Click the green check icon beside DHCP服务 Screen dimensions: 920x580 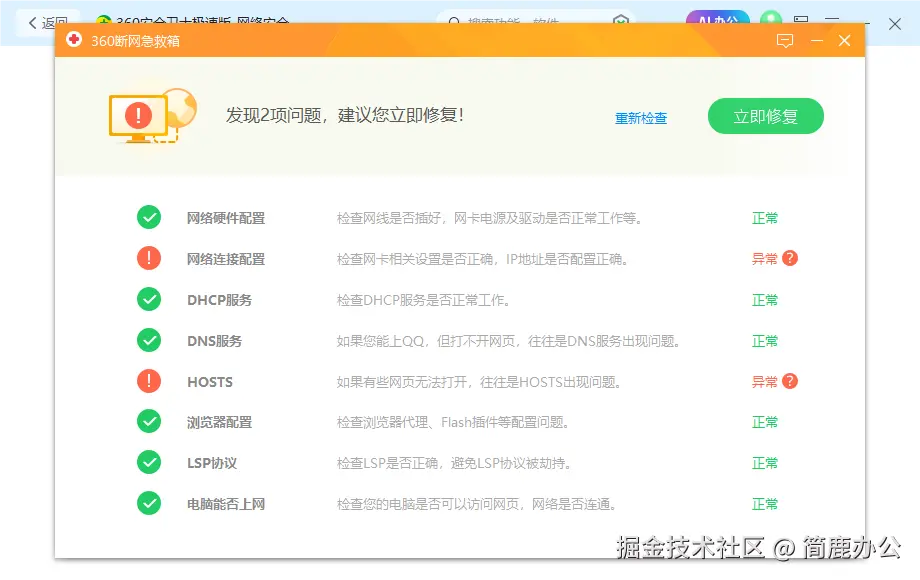click(x=148, y=299)
